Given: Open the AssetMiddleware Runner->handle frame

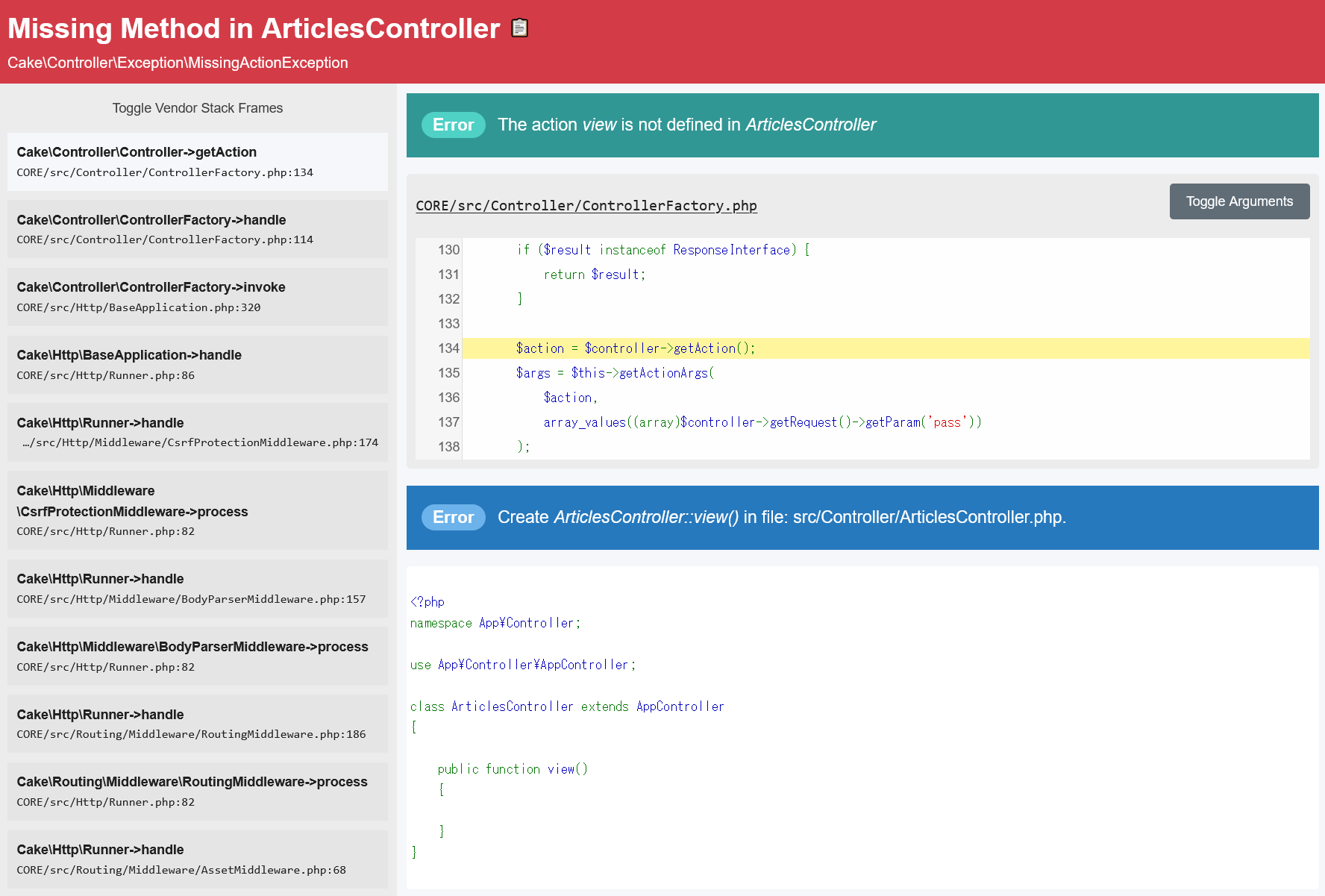Looking at the screenshot, I should [197, 859].
